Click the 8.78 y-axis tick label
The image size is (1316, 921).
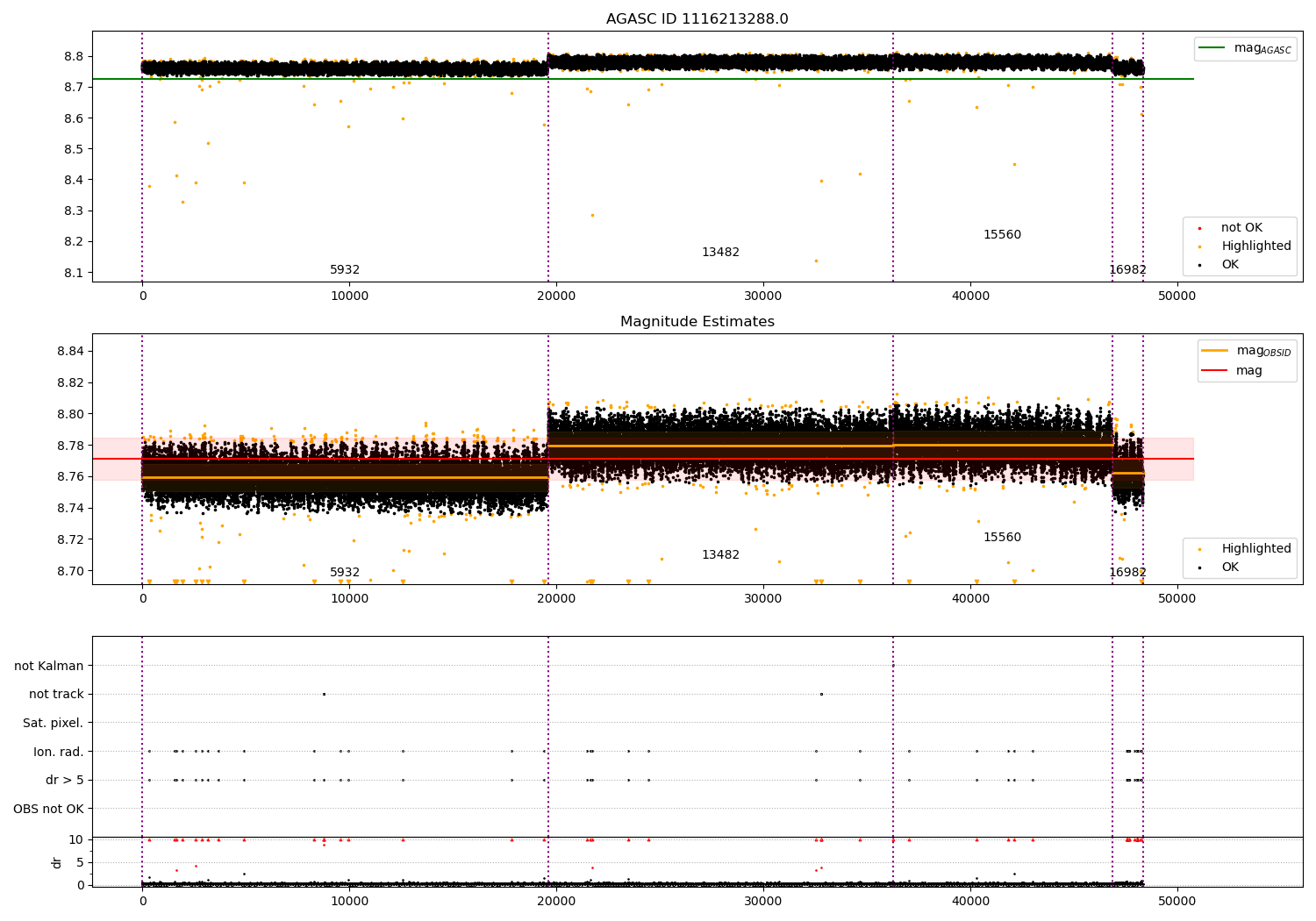pyautogui.click(x=71, y=446)
